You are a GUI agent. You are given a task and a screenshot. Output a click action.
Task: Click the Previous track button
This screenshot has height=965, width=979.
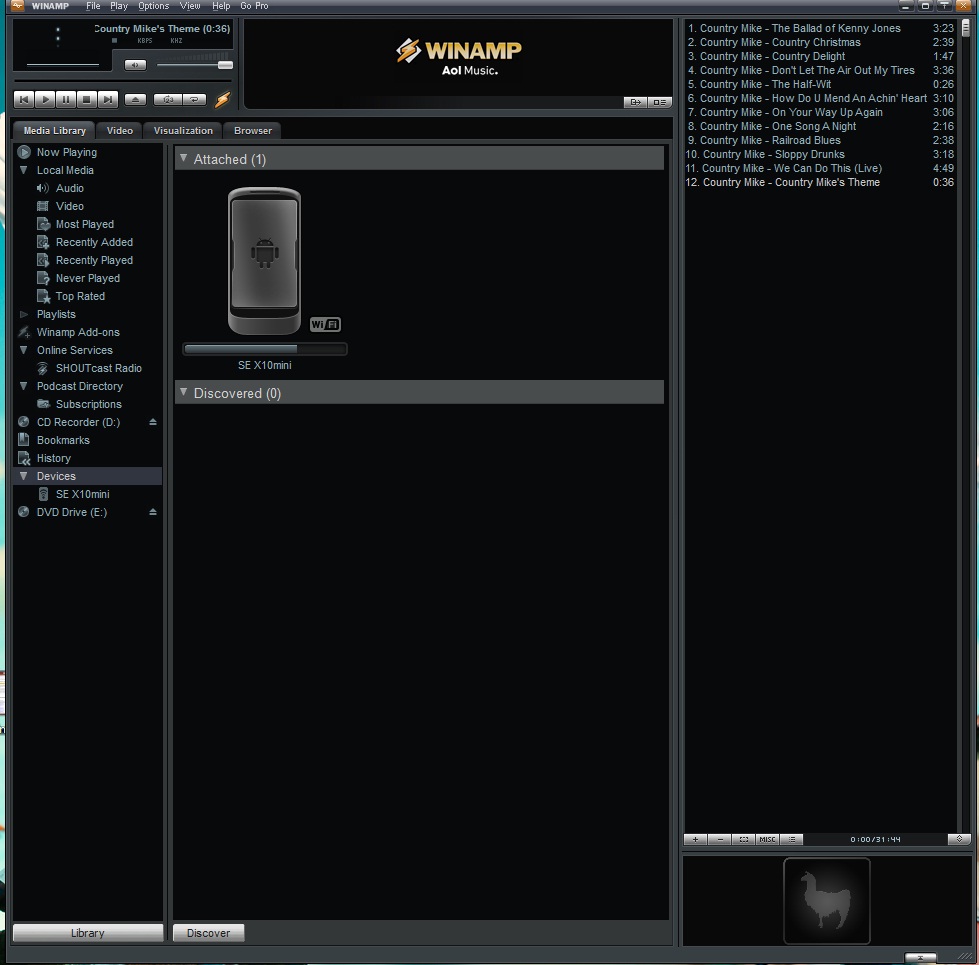click(x=24, y=99)
